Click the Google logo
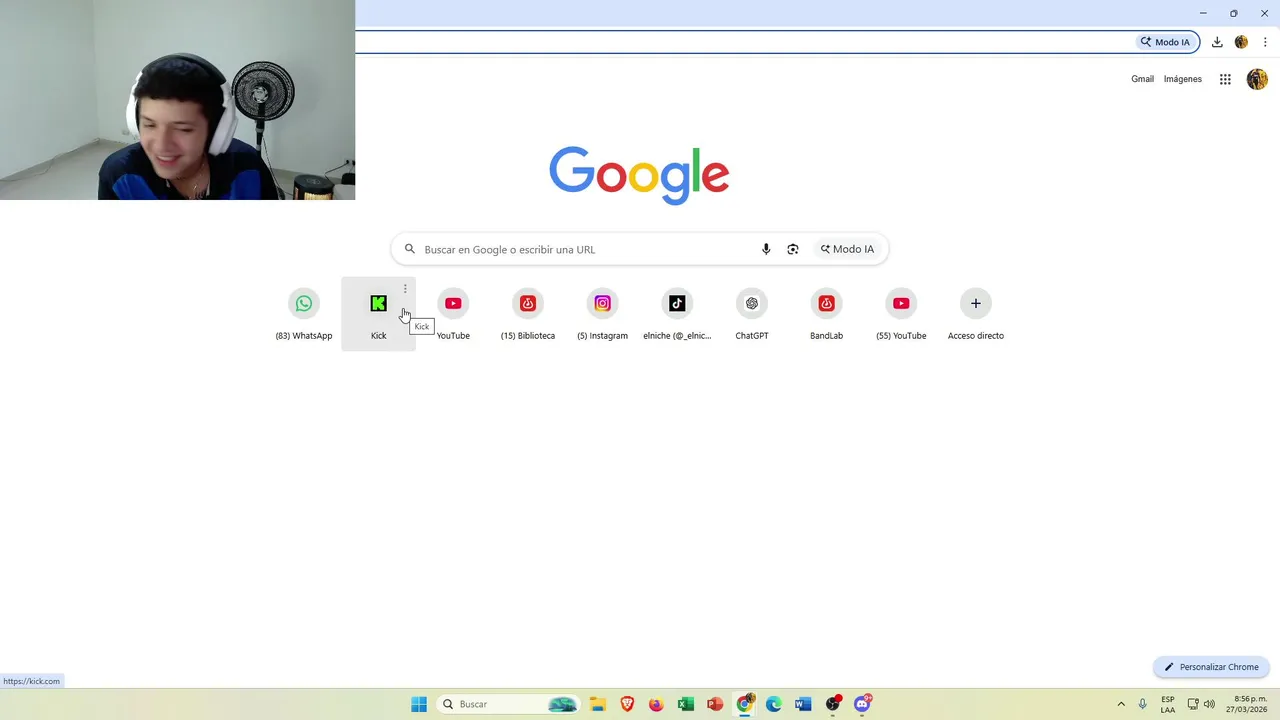The width and height of the screenshot is (1280, 720). coord(639,175)
